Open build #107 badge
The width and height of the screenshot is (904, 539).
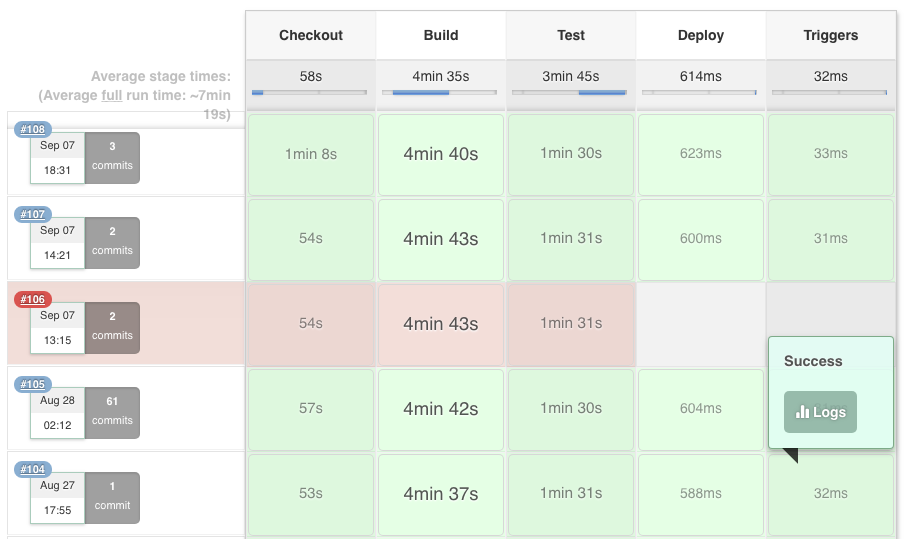(33, 214)
